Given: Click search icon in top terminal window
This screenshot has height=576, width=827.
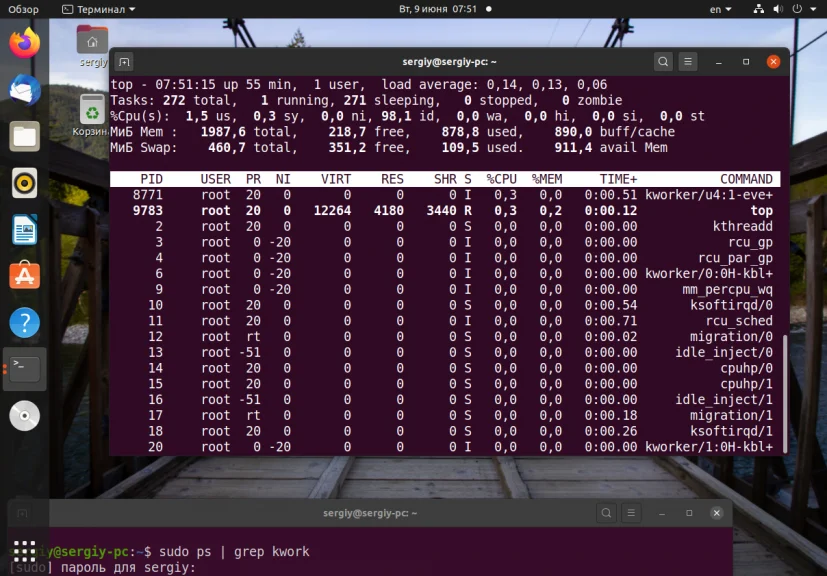Looking at the screenshot, I should click(x=663, y=62).
